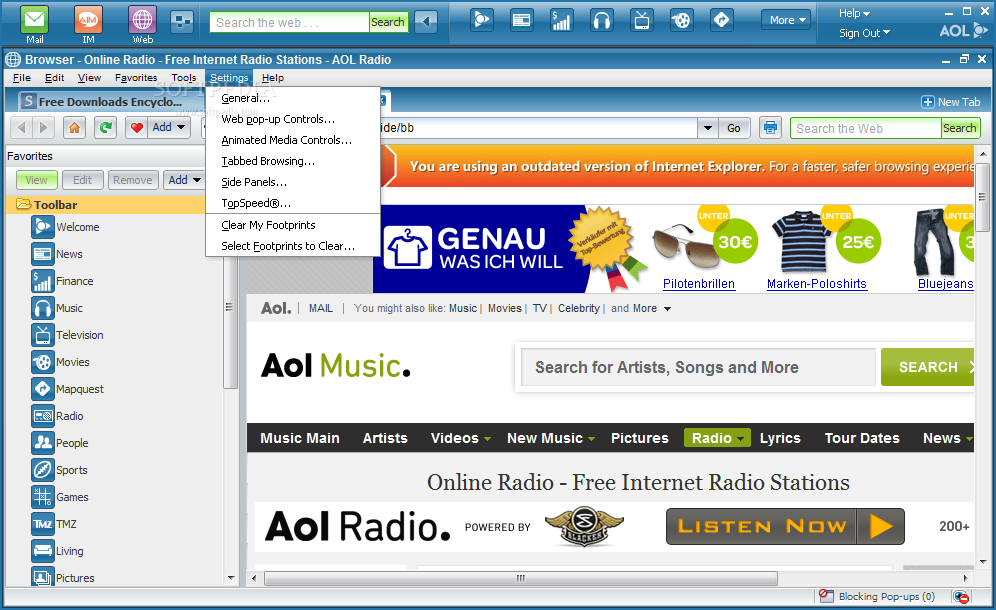This screenshot has height=610, width=996.
Task: Open the Add dropdown beside heart icon
Action: click(x=169, y=128)
